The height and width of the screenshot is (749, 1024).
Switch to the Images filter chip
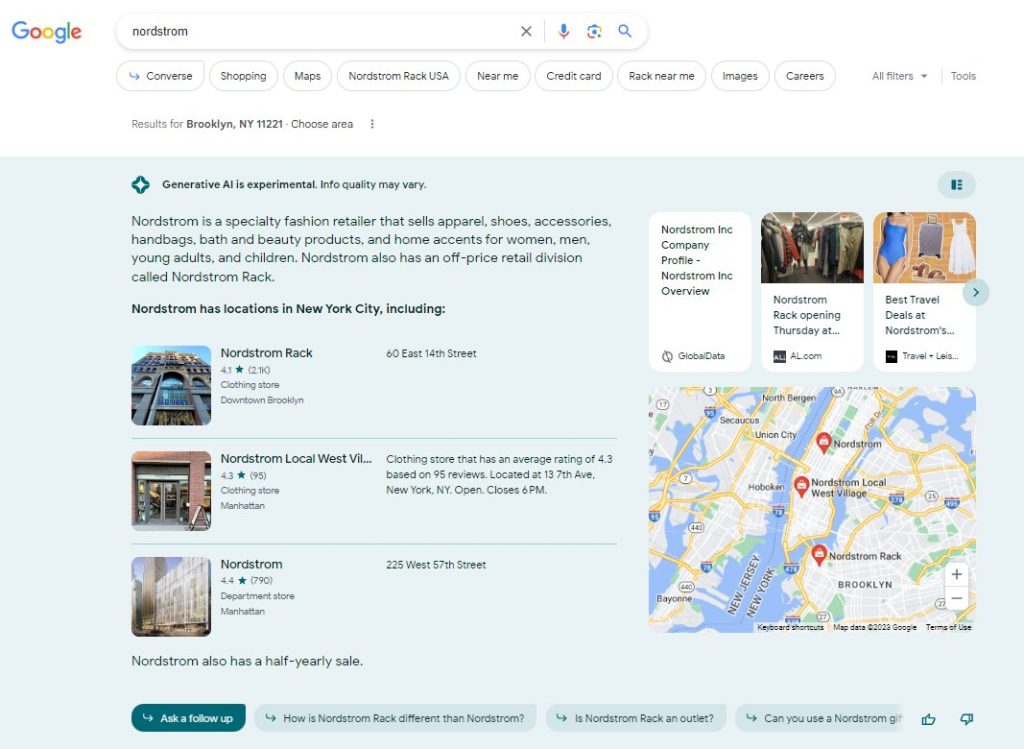740,76
